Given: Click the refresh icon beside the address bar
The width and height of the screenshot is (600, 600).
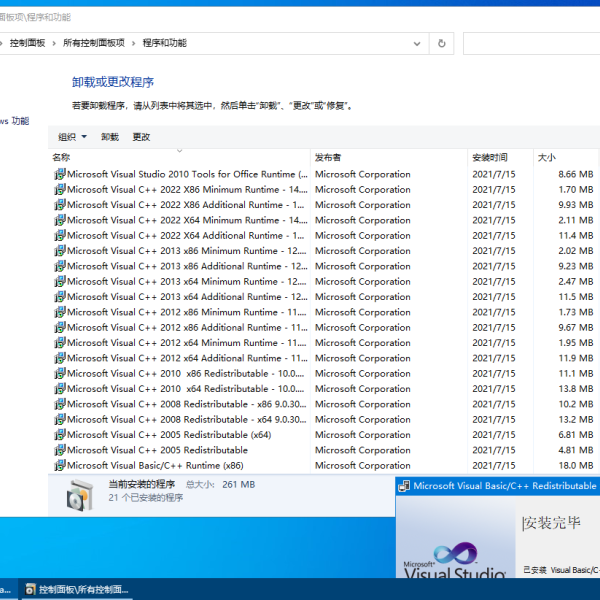Looking at the screenshot, I should (442, 43).
